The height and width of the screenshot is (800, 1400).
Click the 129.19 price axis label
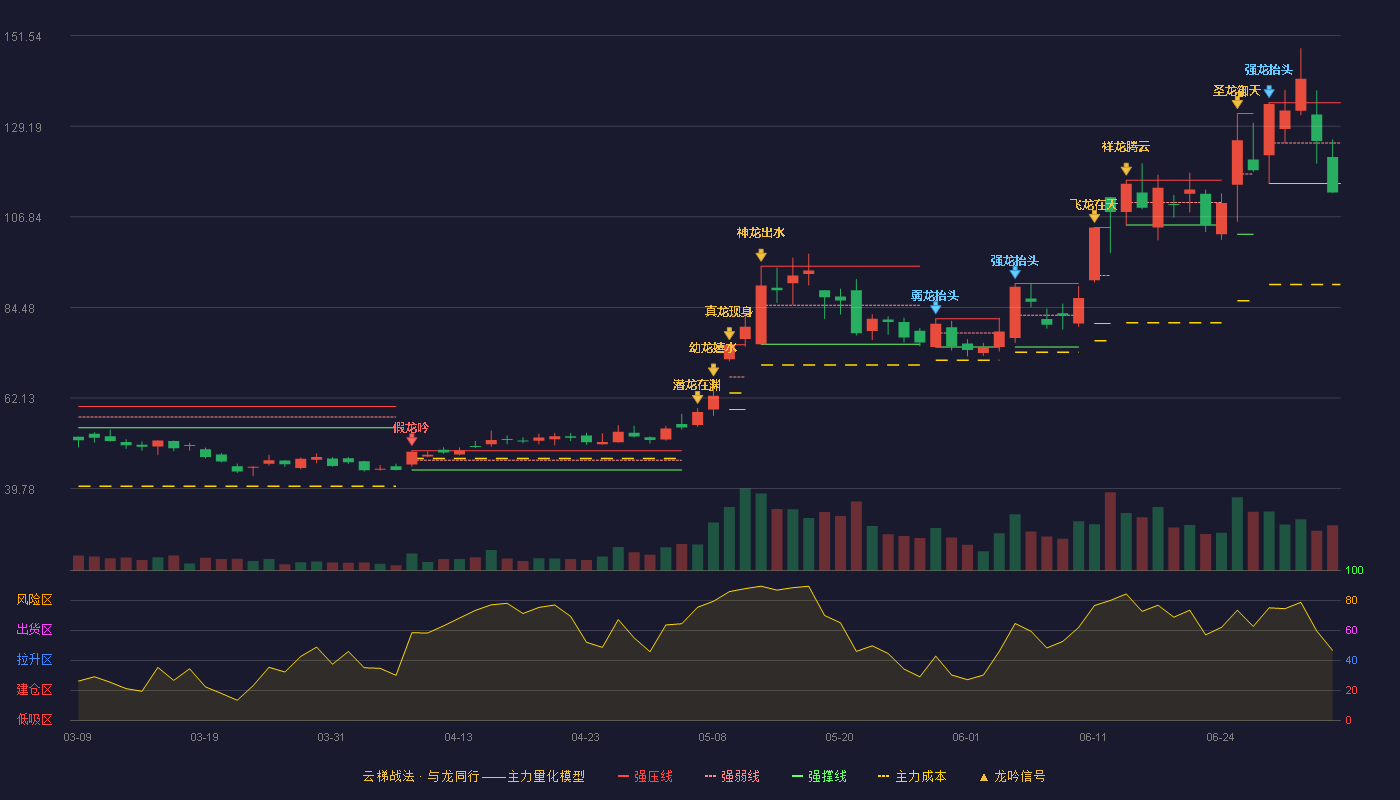[x=22, y=128]
